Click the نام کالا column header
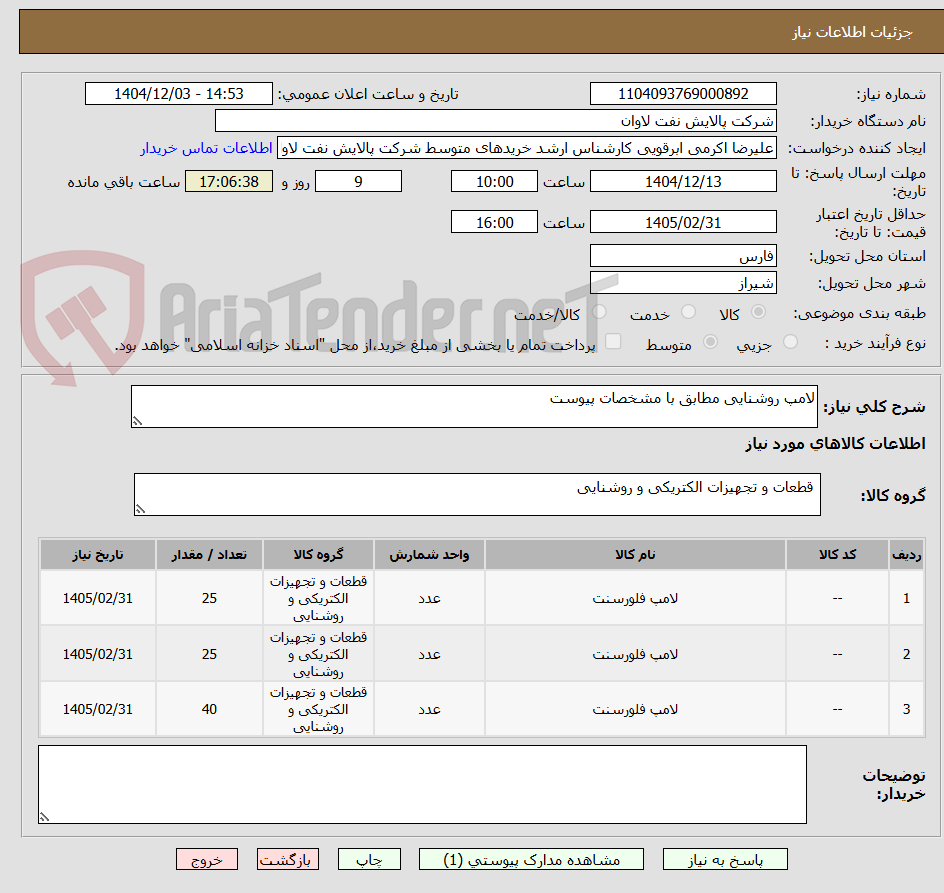Viewport: 944px width, 893px height. (x=635, y=555)
